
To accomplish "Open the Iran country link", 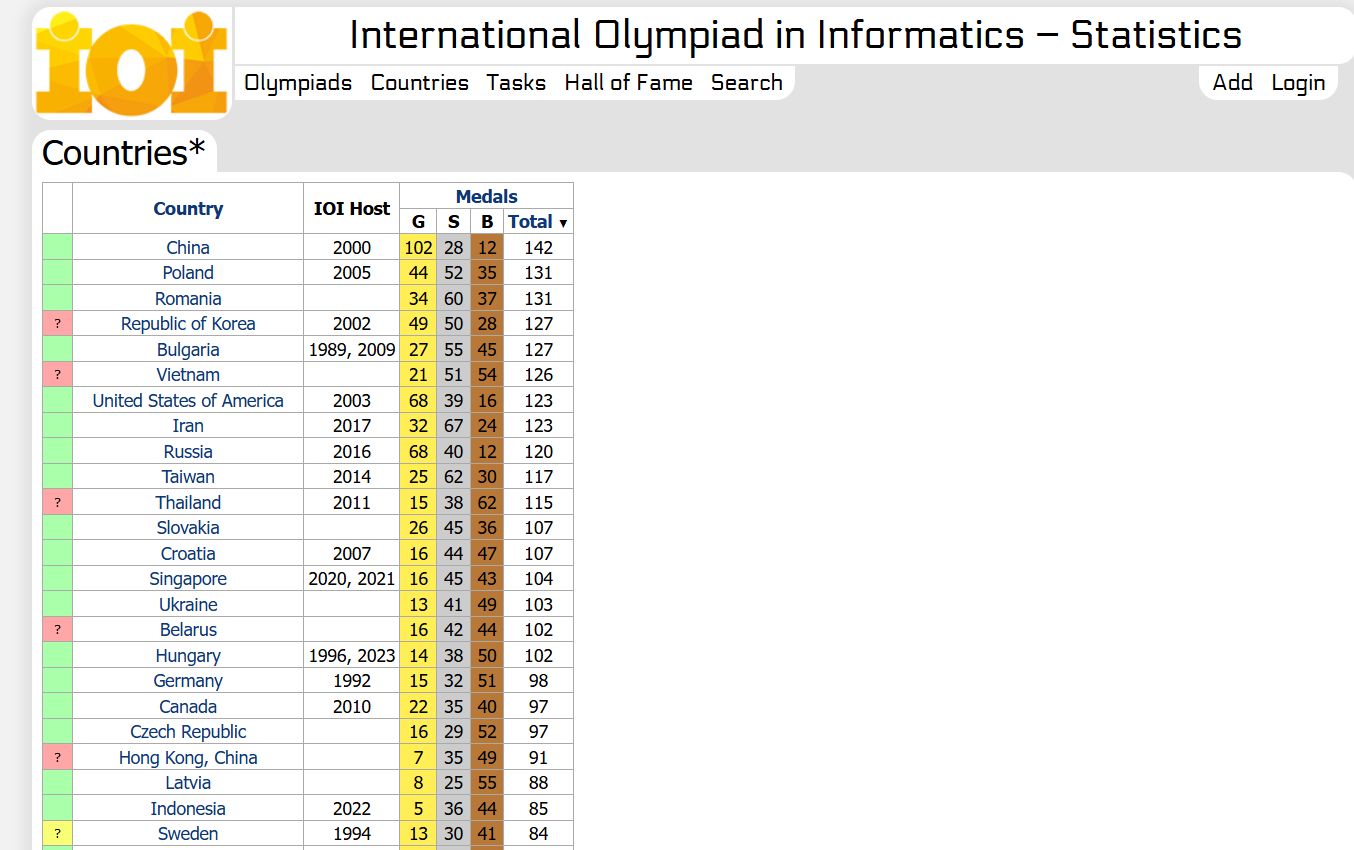I will pos(188,426).
